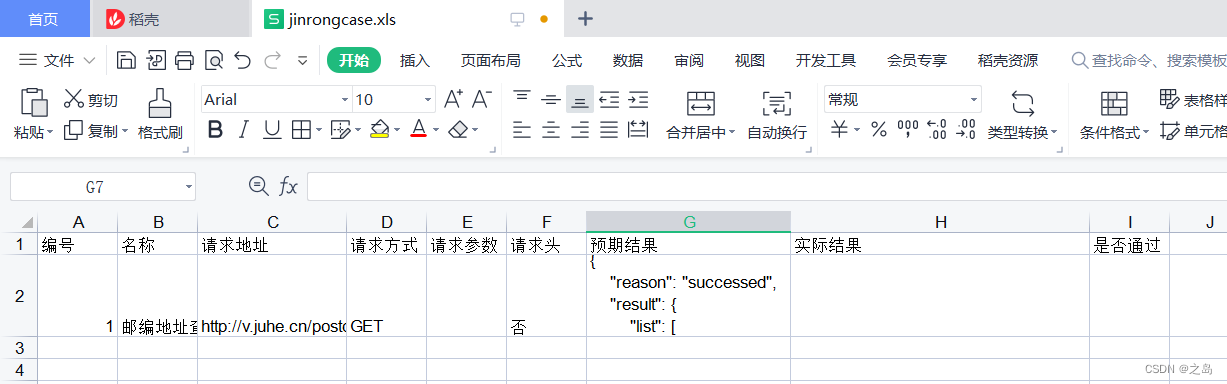Toggle bold formatting
Image resolution: width=1227 pixels, height=384 pixels.
click(x=215, y=130)
